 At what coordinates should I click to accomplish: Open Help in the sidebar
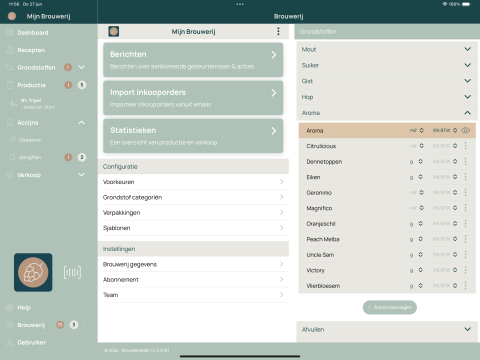pyautogui.click(x=24, y=307)
